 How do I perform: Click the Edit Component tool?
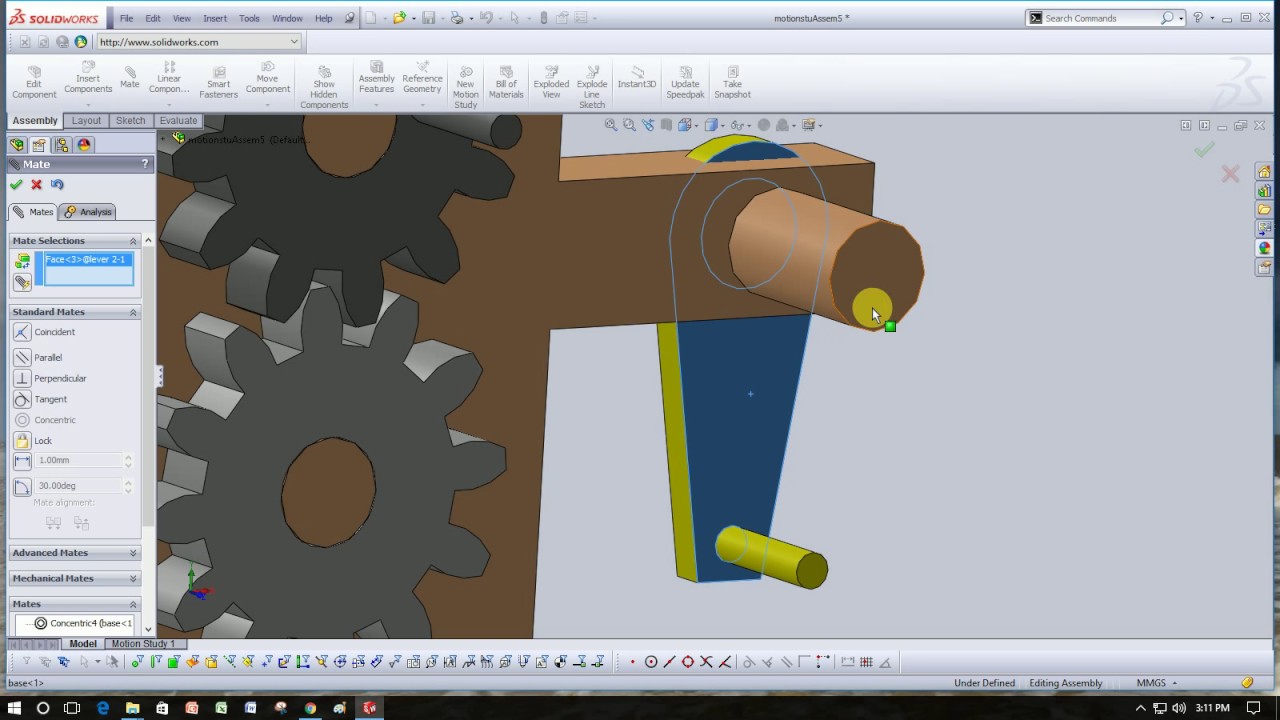(34, 83)
